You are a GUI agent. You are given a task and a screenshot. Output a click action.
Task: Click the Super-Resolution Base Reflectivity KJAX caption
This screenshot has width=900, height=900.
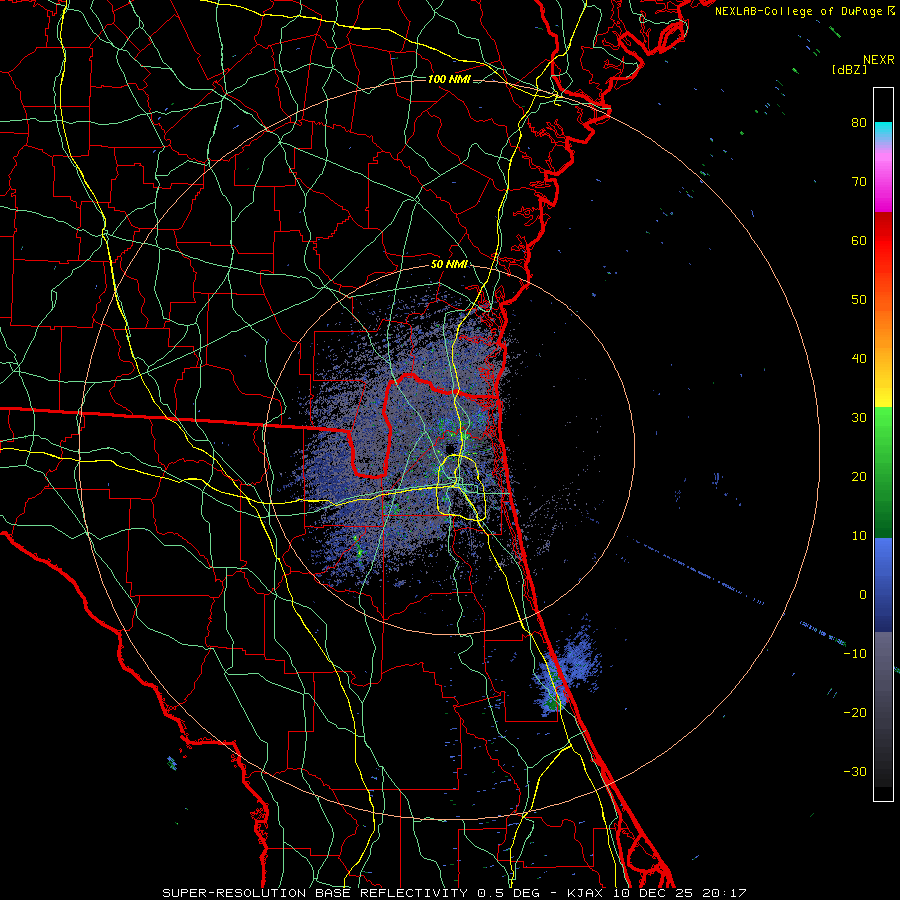454,893
